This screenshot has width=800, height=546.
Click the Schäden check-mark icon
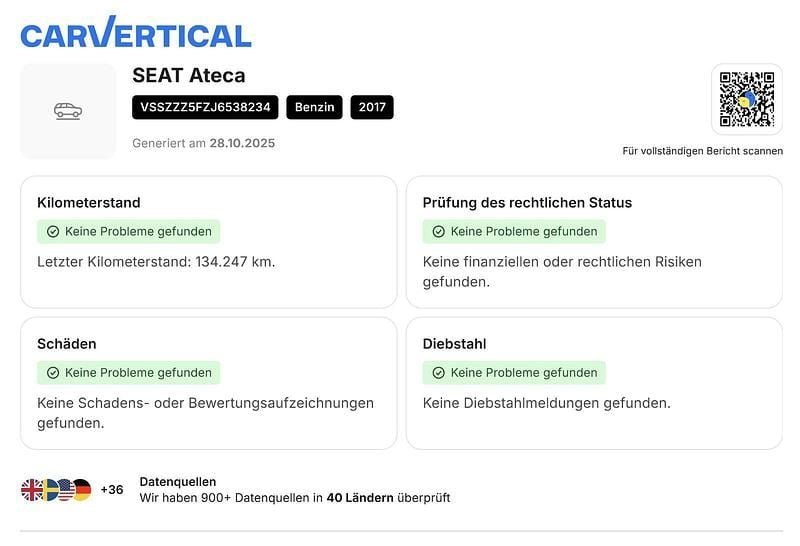pos(53,373)
